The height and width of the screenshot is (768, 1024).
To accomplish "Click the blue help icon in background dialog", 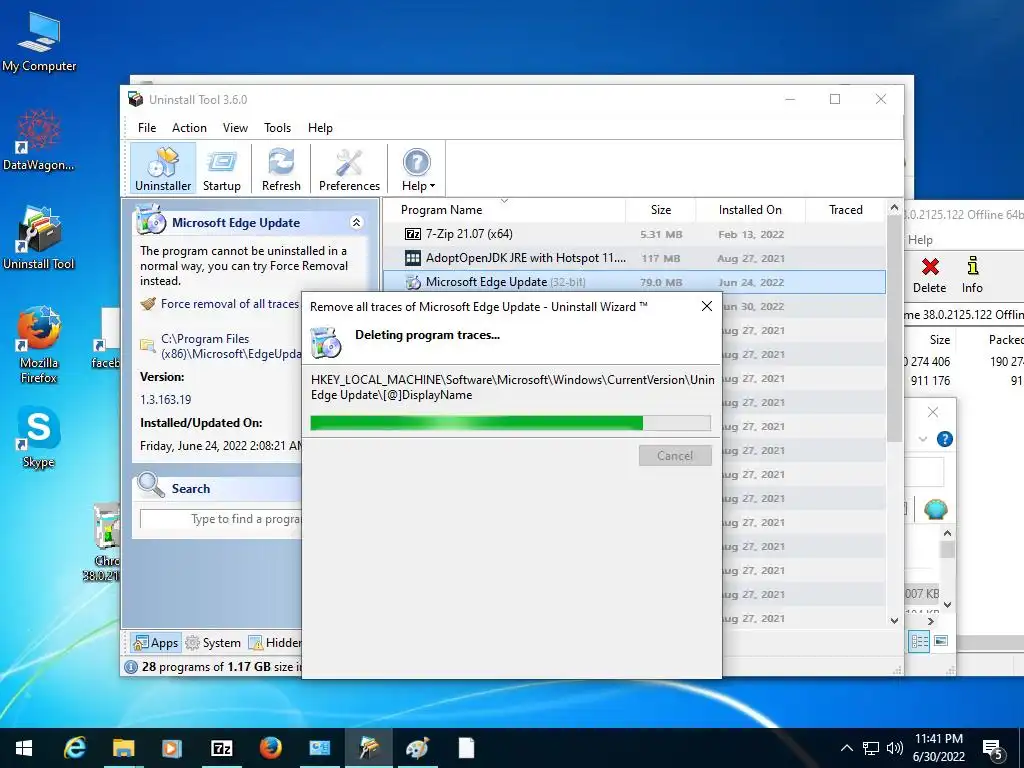I will click(944, 439).
